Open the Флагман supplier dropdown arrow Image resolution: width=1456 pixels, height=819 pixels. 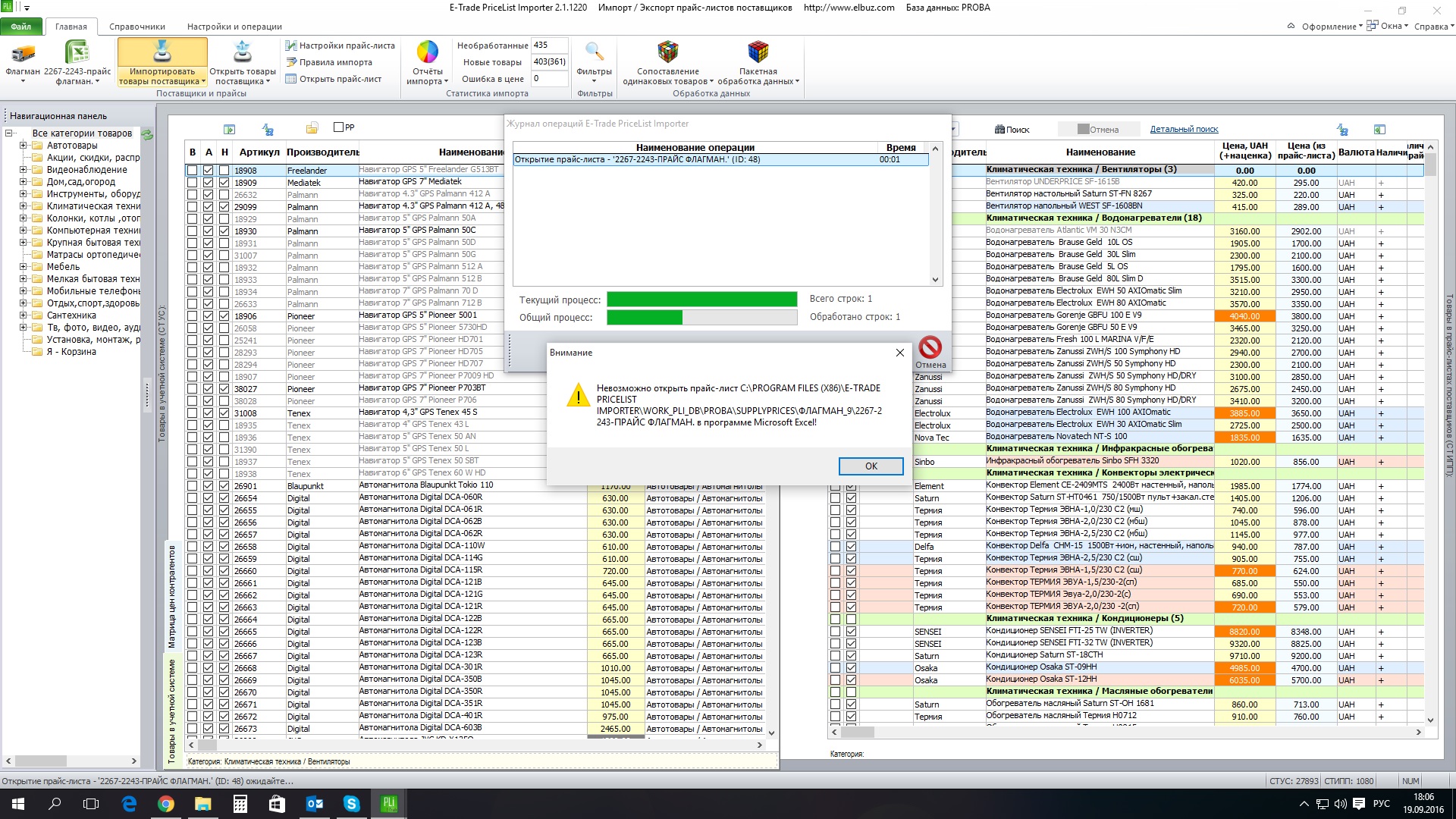[23, 81]
